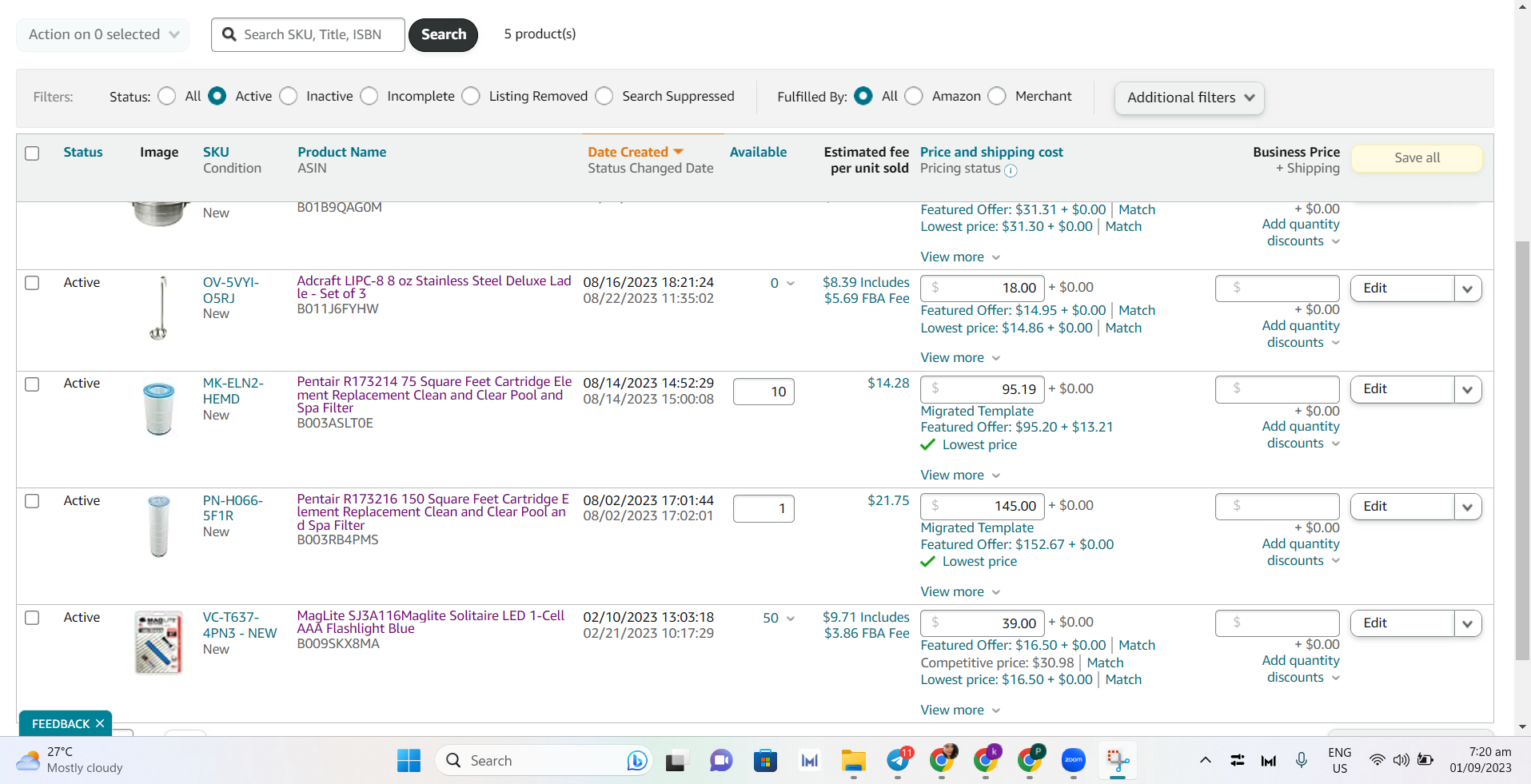Filter Fulfilled By Amazon

914,96
